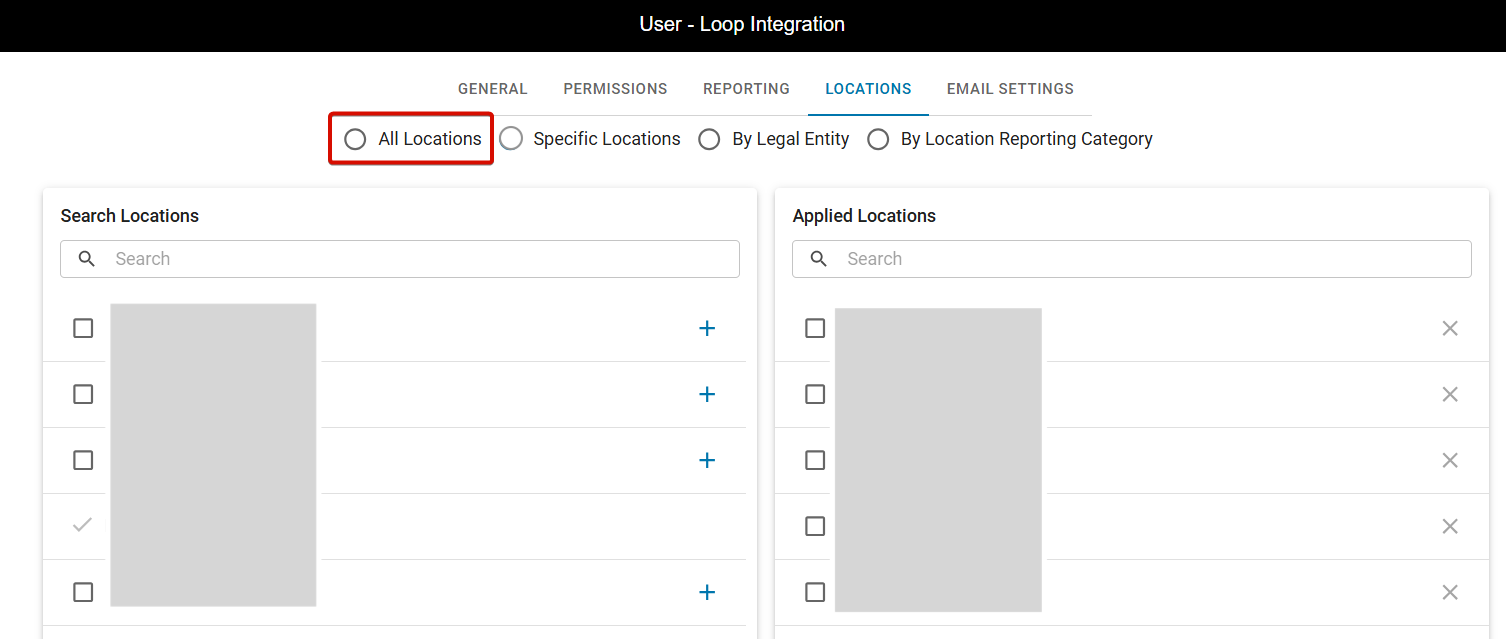Select the All Locations radio button
Image resolution: width=1506 pixels, height=639 pixels.
click(355, 139)
